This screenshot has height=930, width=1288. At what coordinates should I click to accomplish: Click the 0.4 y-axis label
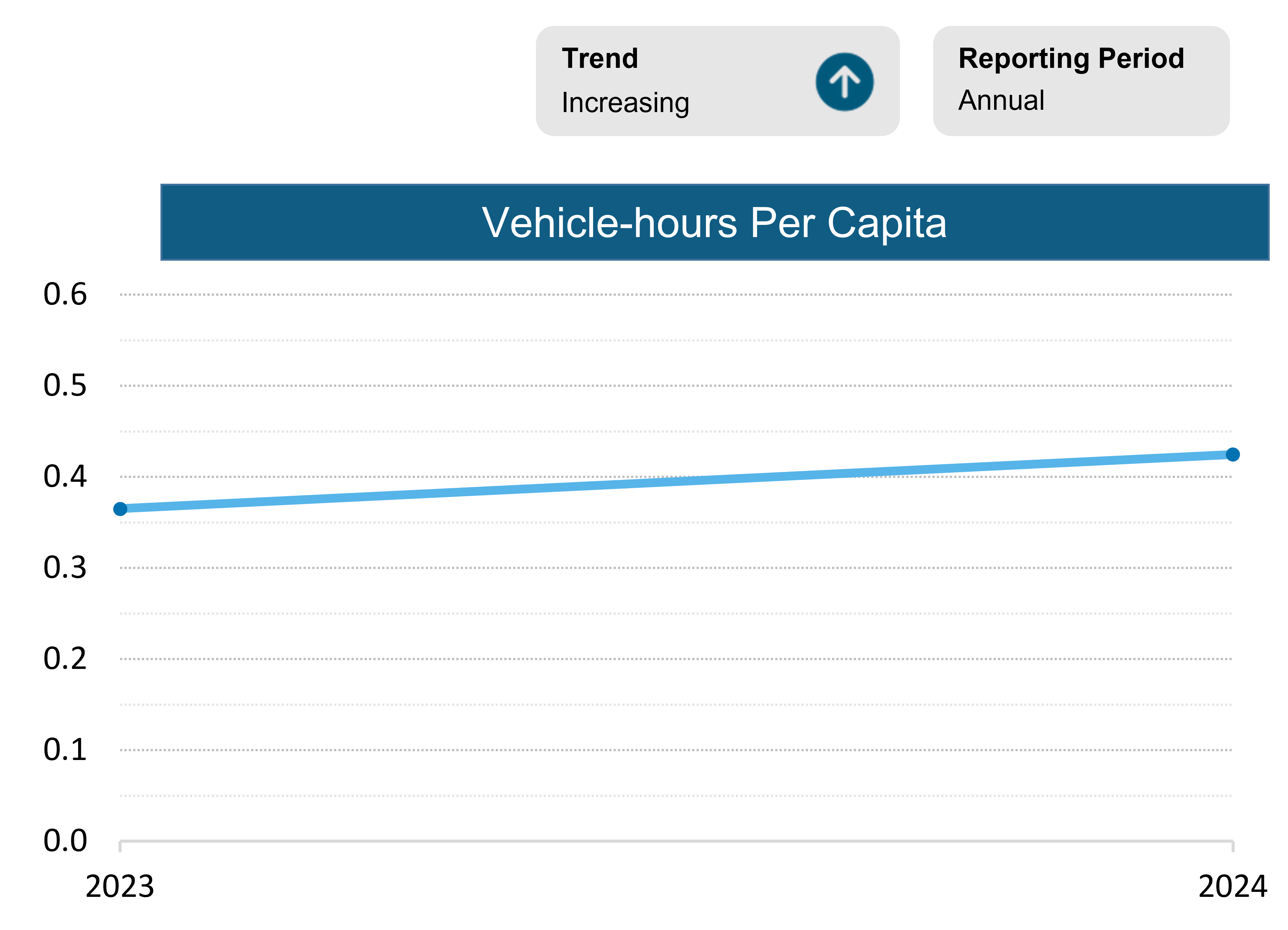click(65, 476)
